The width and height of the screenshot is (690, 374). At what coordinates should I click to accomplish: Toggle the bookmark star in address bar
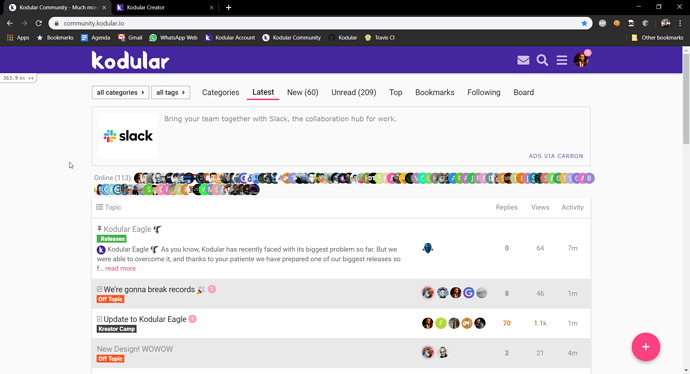[x=584, y=23]
